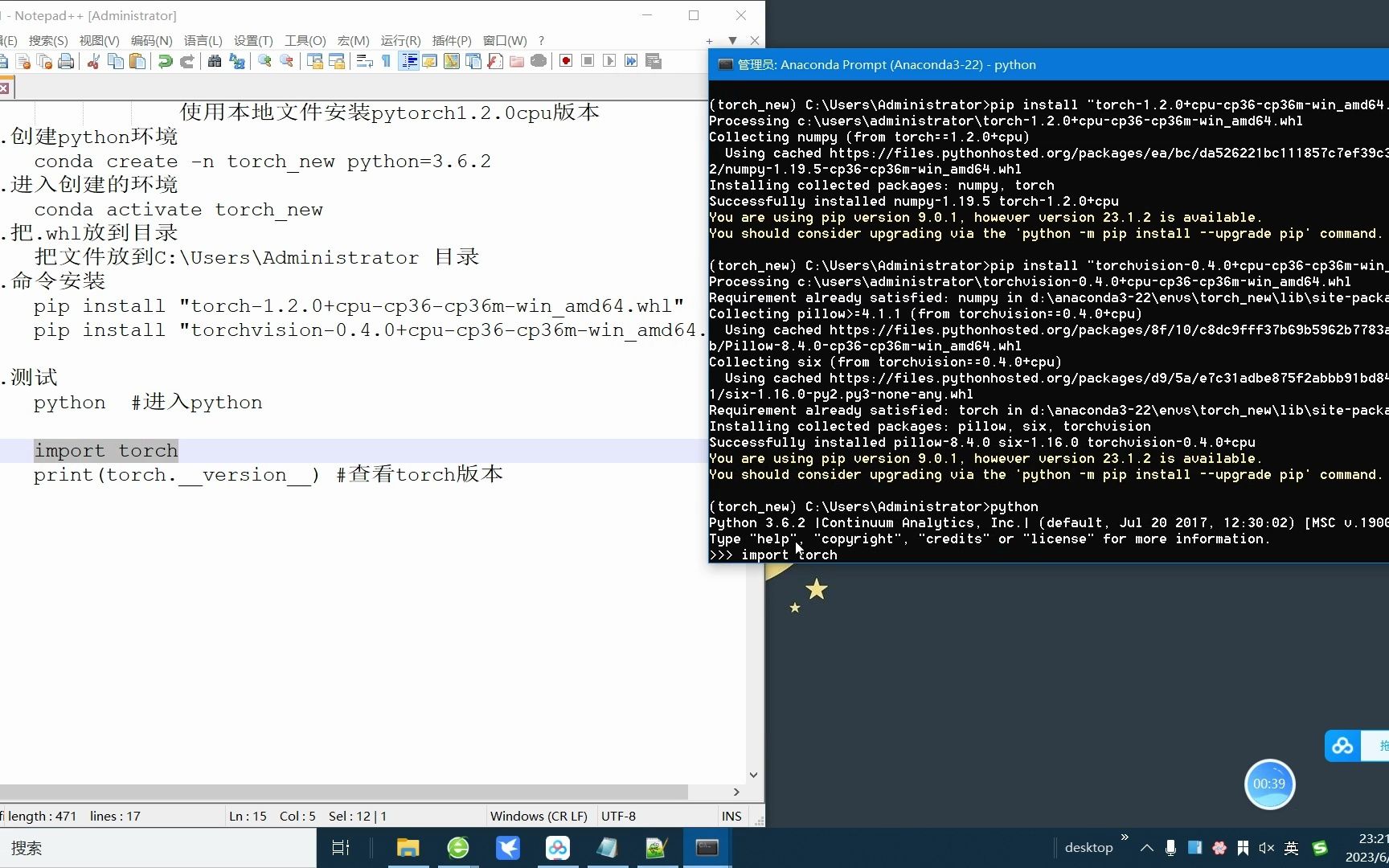Click the Copy icon in toolbar

(x=116, y=61)
